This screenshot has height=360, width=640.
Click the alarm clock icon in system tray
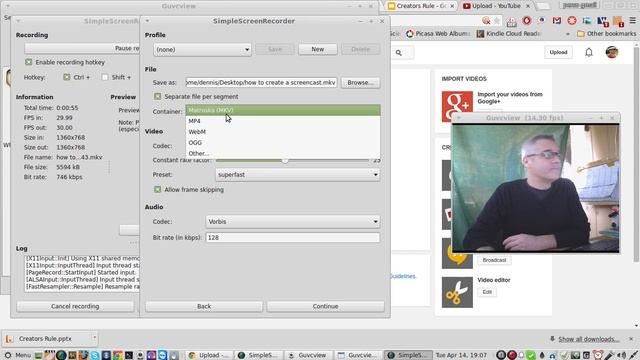coord(598,355)
